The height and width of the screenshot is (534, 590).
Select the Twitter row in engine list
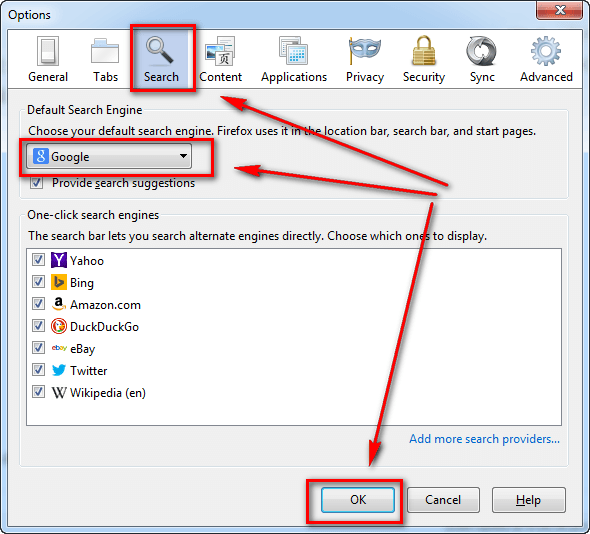293,370
